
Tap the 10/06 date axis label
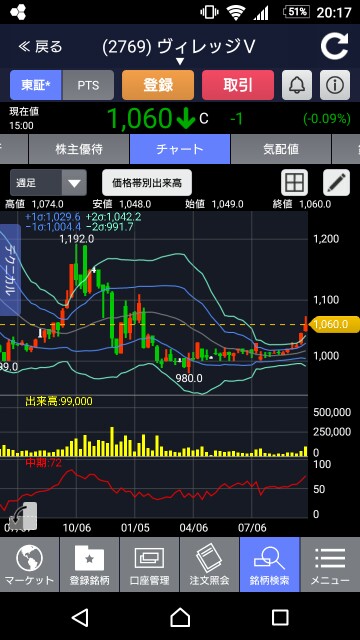coord(76,527)
